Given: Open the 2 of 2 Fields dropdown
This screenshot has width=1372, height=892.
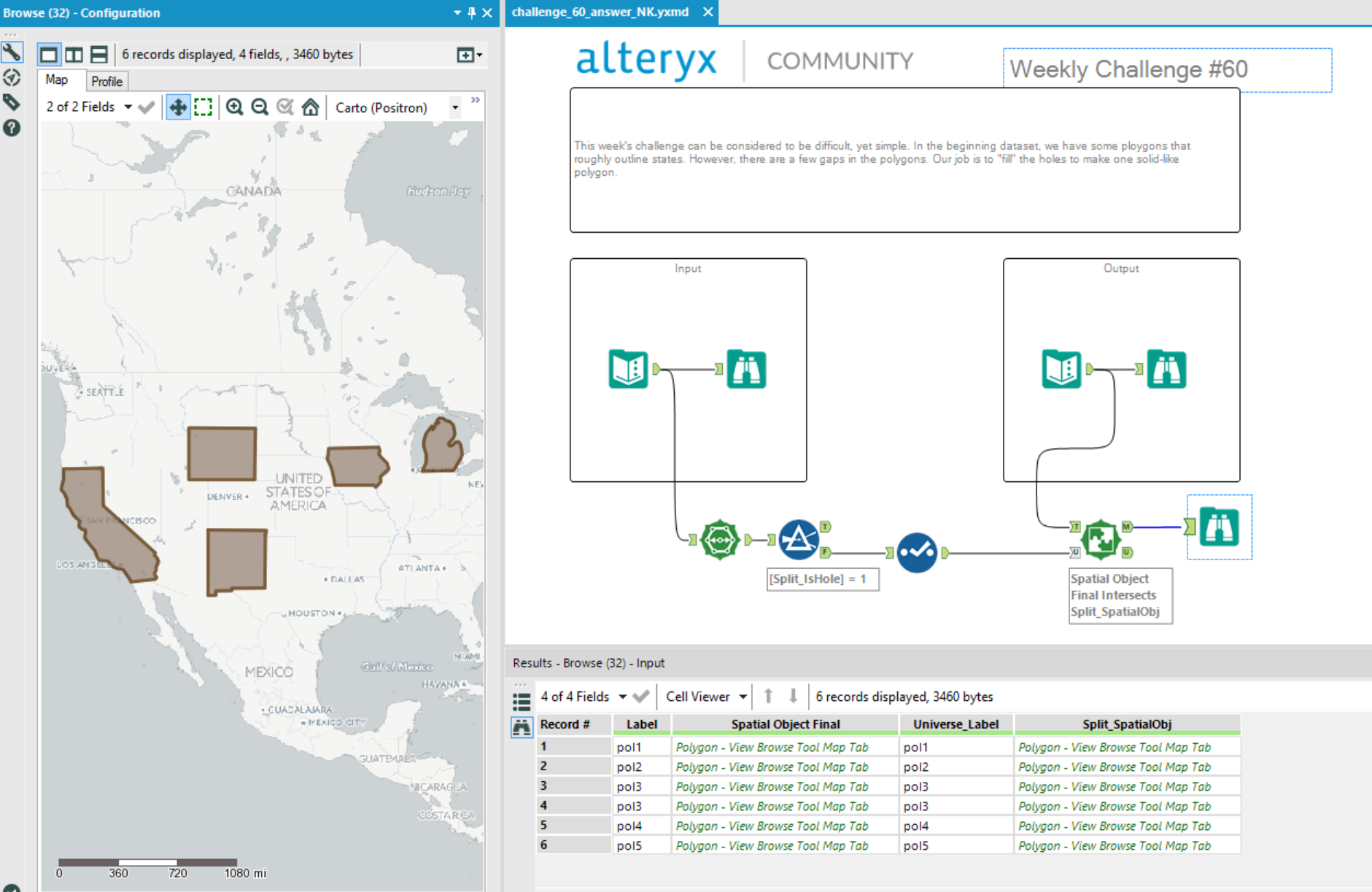Looking at the screenshot, I should point(128,106).
